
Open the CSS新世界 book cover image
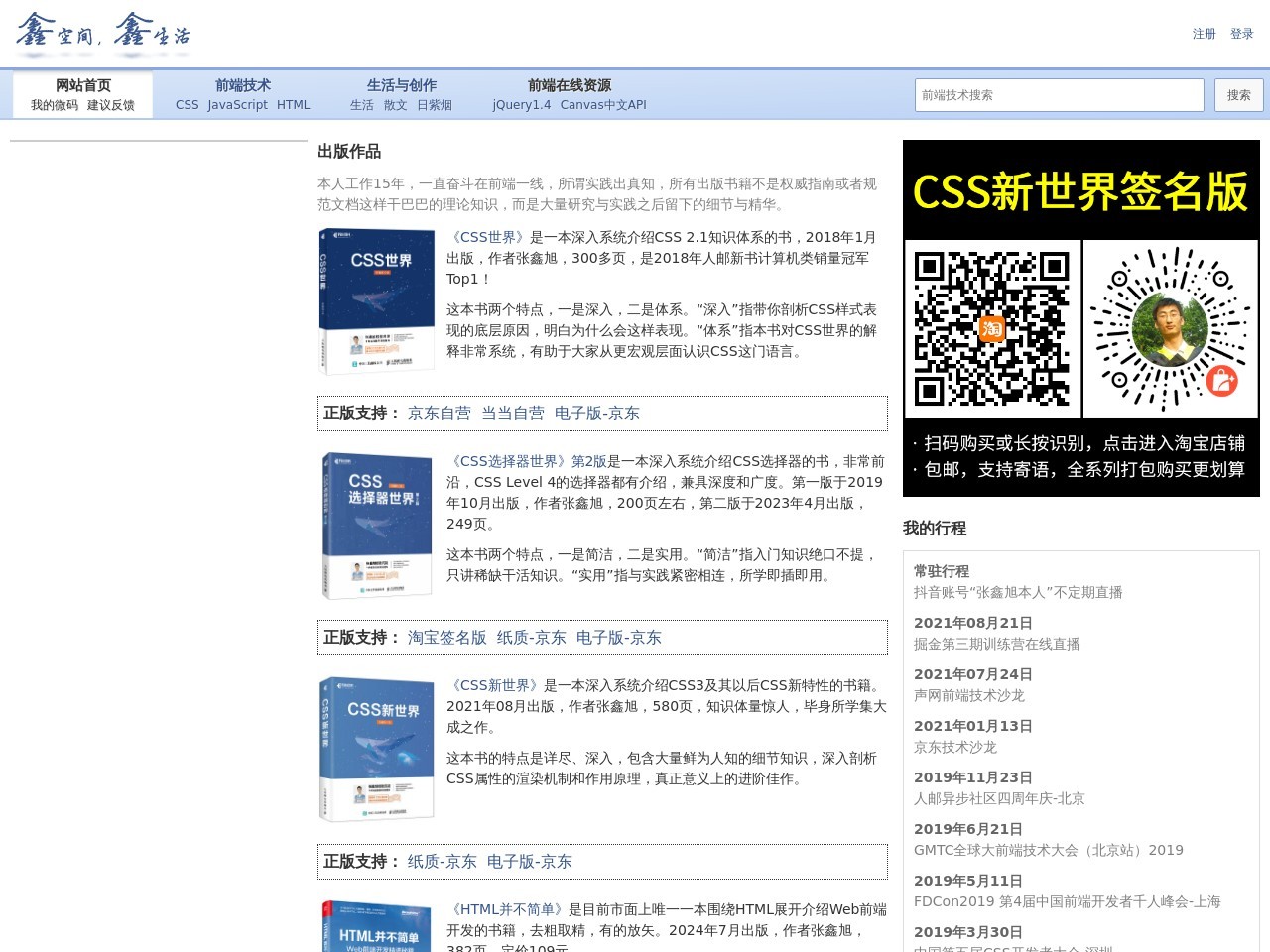tap(377, 750)
